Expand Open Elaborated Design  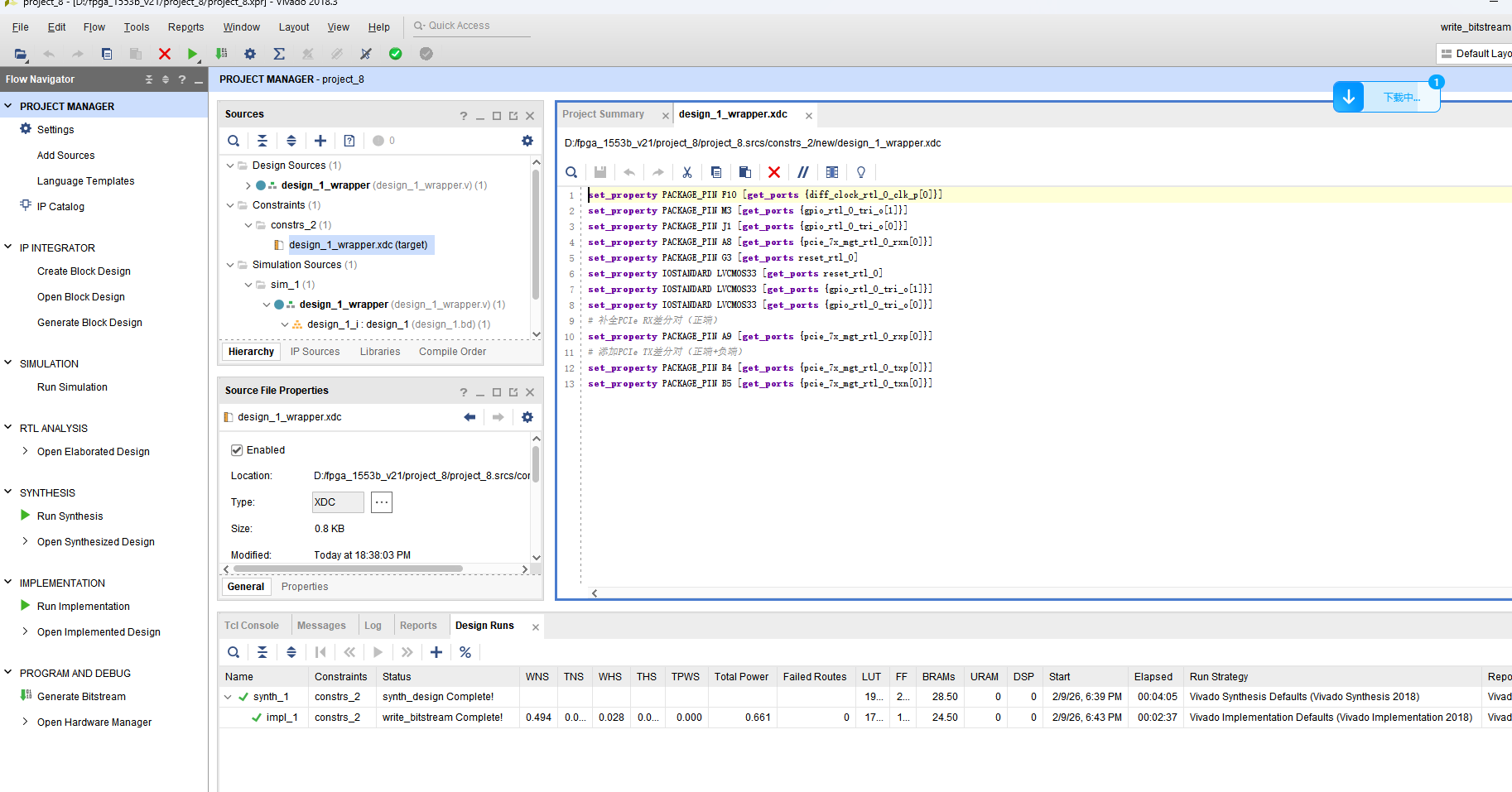[26, 451]
